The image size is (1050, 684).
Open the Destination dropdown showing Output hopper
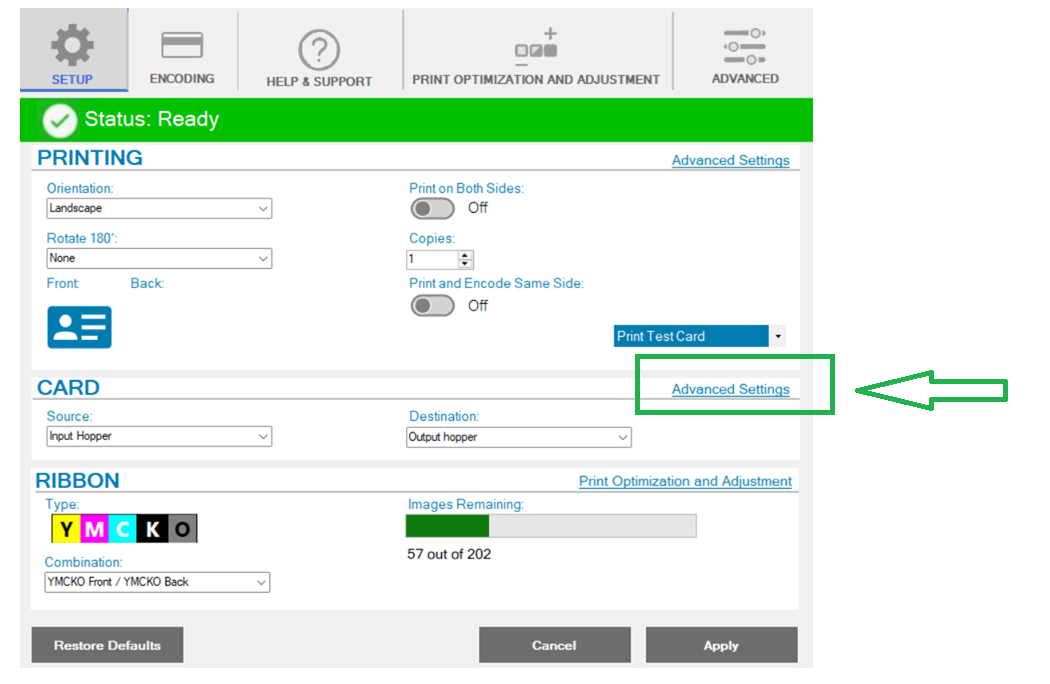[518, 437]
